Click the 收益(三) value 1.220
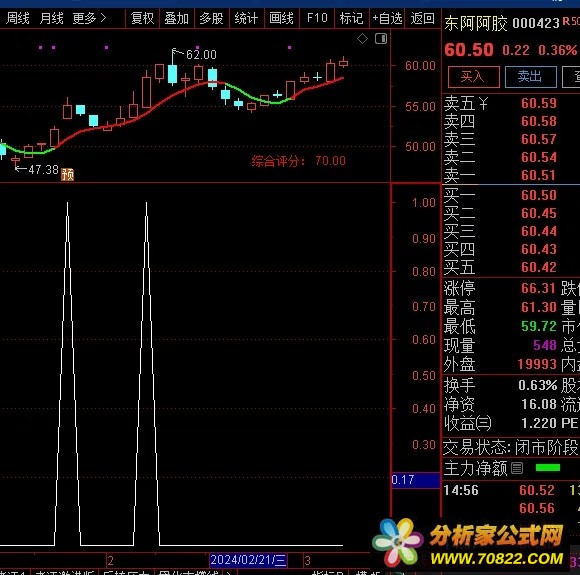The width and height of the screenshot is (580, 575). tap(539, 423)
